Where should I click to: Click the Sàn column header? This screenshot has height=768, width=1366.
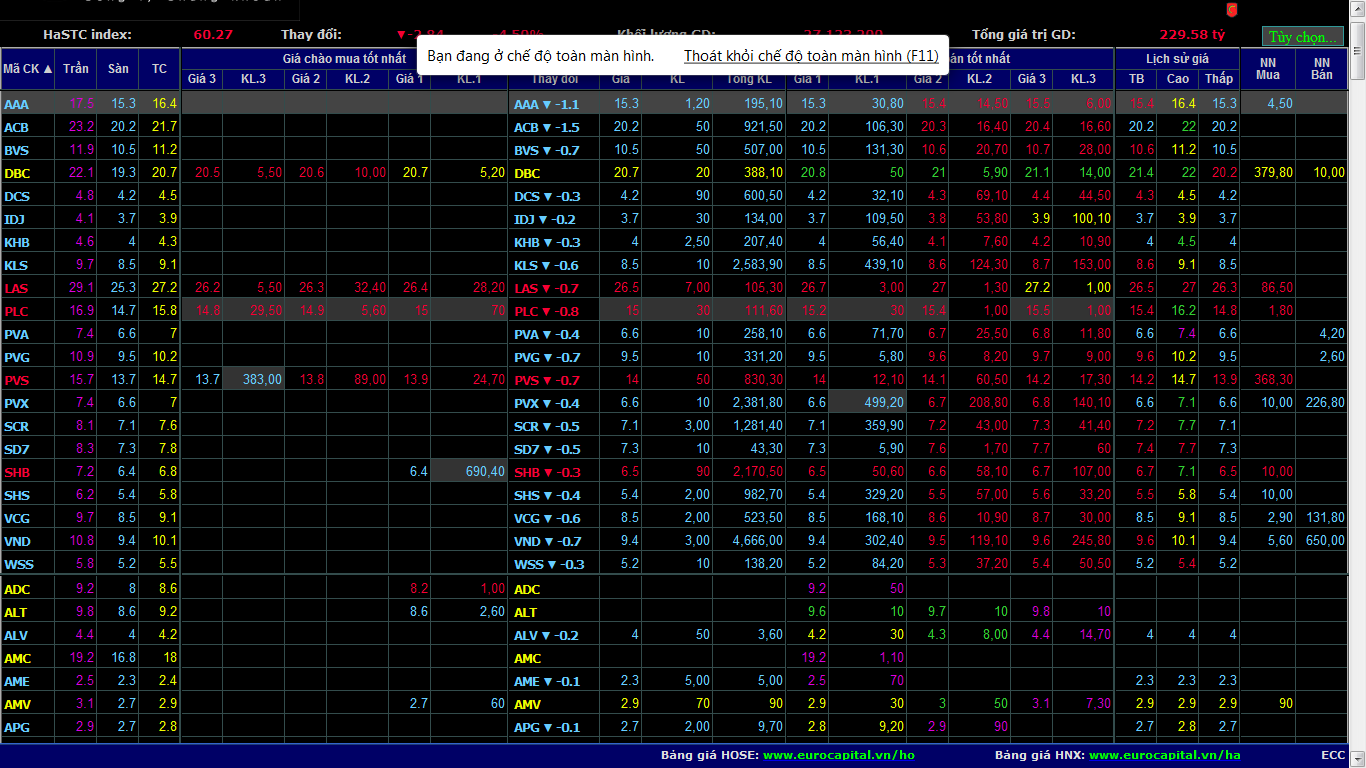[118, 69]
